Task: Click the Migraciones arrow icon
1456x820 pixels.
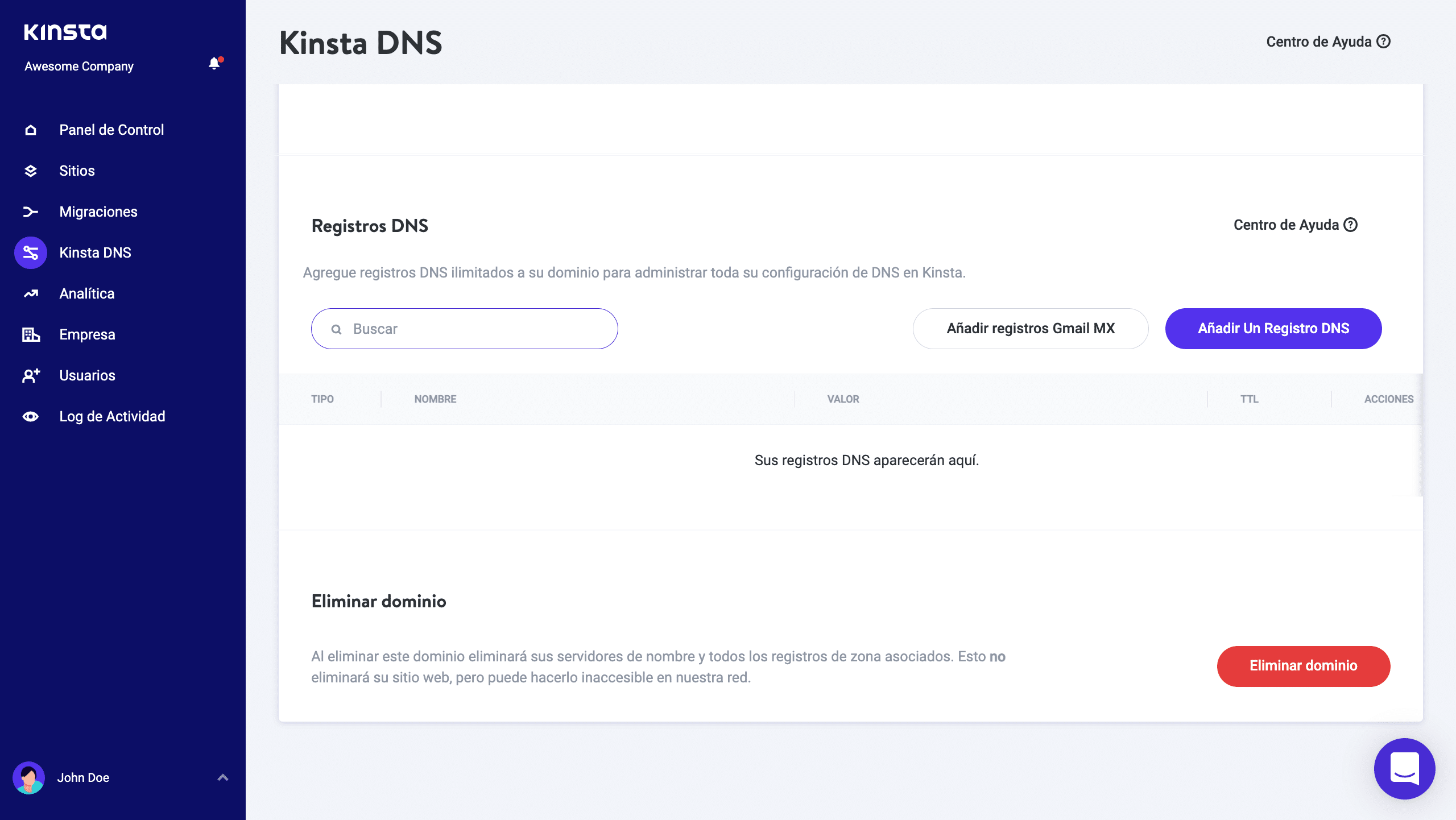Action: (31, 212)
